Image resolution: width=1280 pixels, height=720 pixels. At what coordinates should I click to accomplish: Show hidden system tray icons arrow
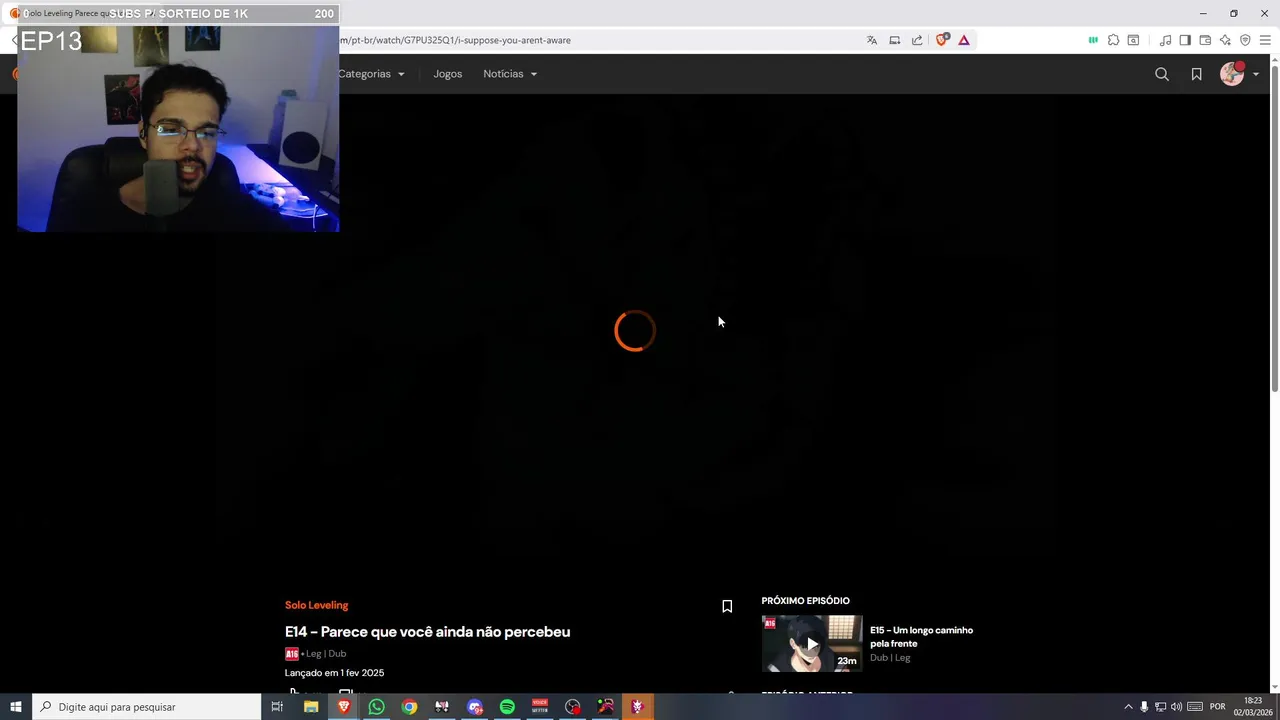click(1128, 707)
